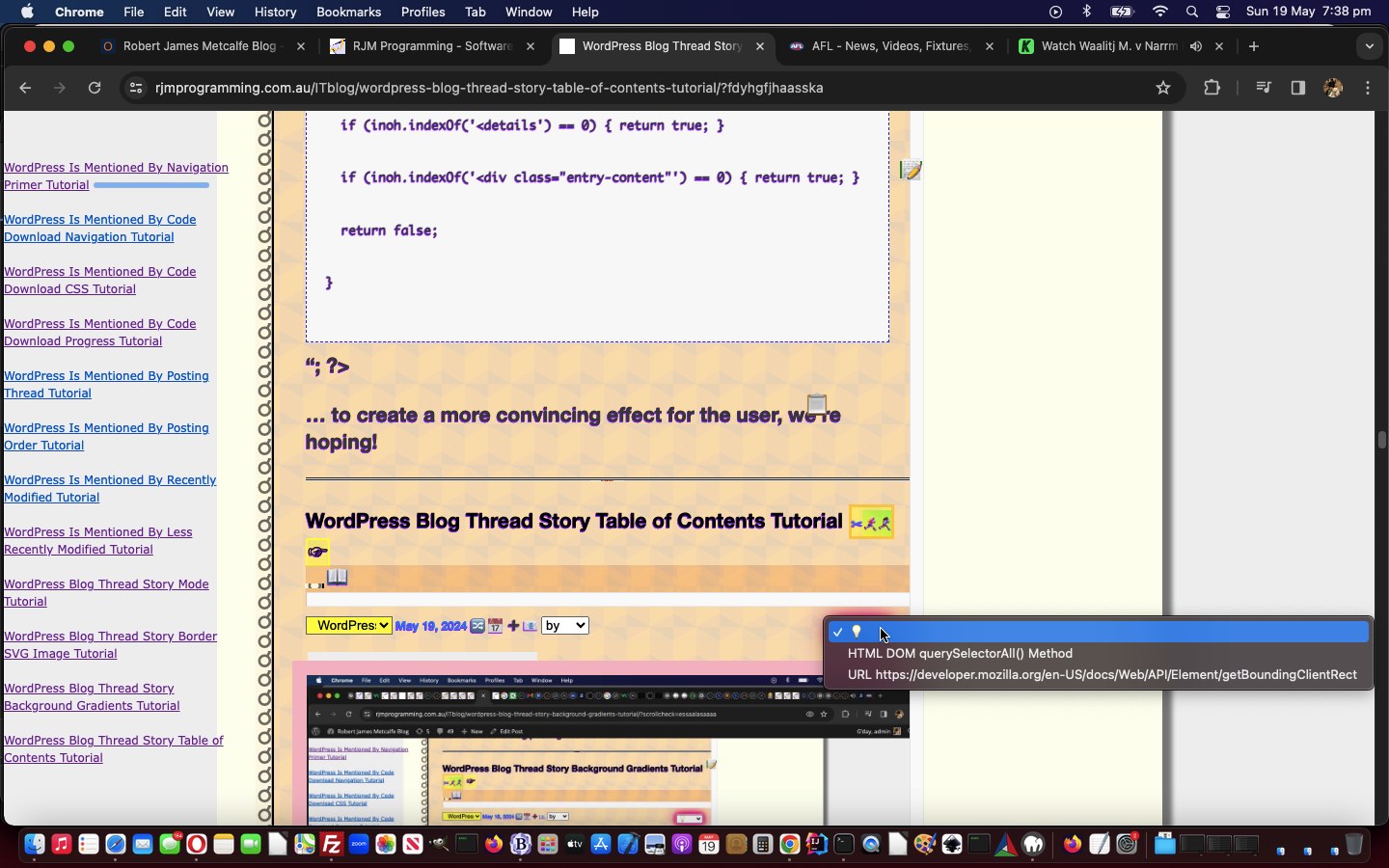Click the pointing hand icon under the title

pos(317,552)
